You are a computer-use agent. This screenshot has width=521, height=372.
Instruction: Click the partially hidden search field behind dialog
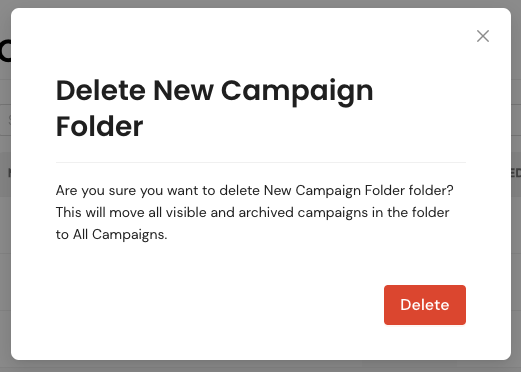pos(5,120)
